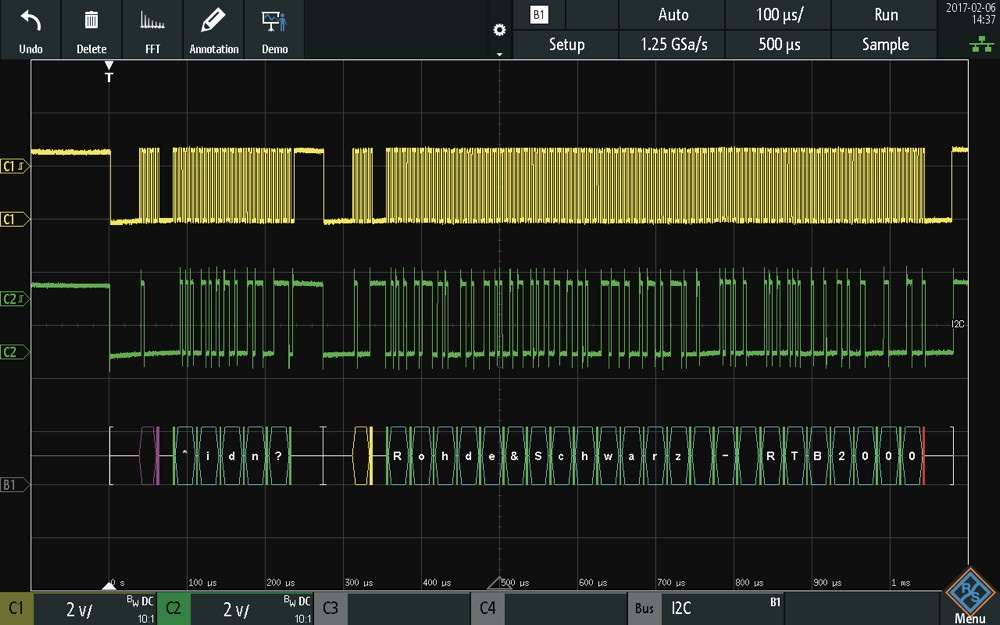Click the upper C1 trigger level marker
Viewport: 1000px width, 625px height.
click(x=14, y=166)
